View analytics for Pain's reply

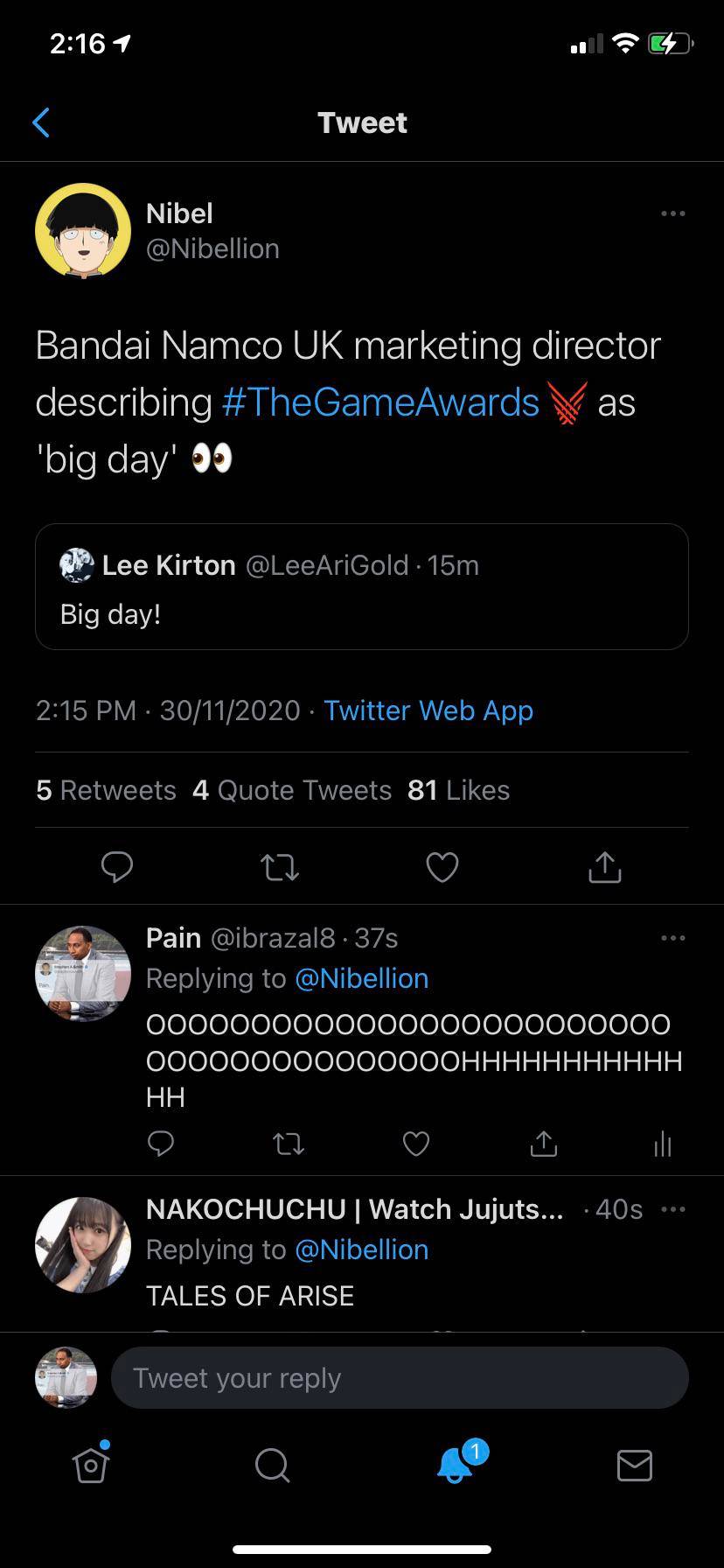coord(663,1143)
